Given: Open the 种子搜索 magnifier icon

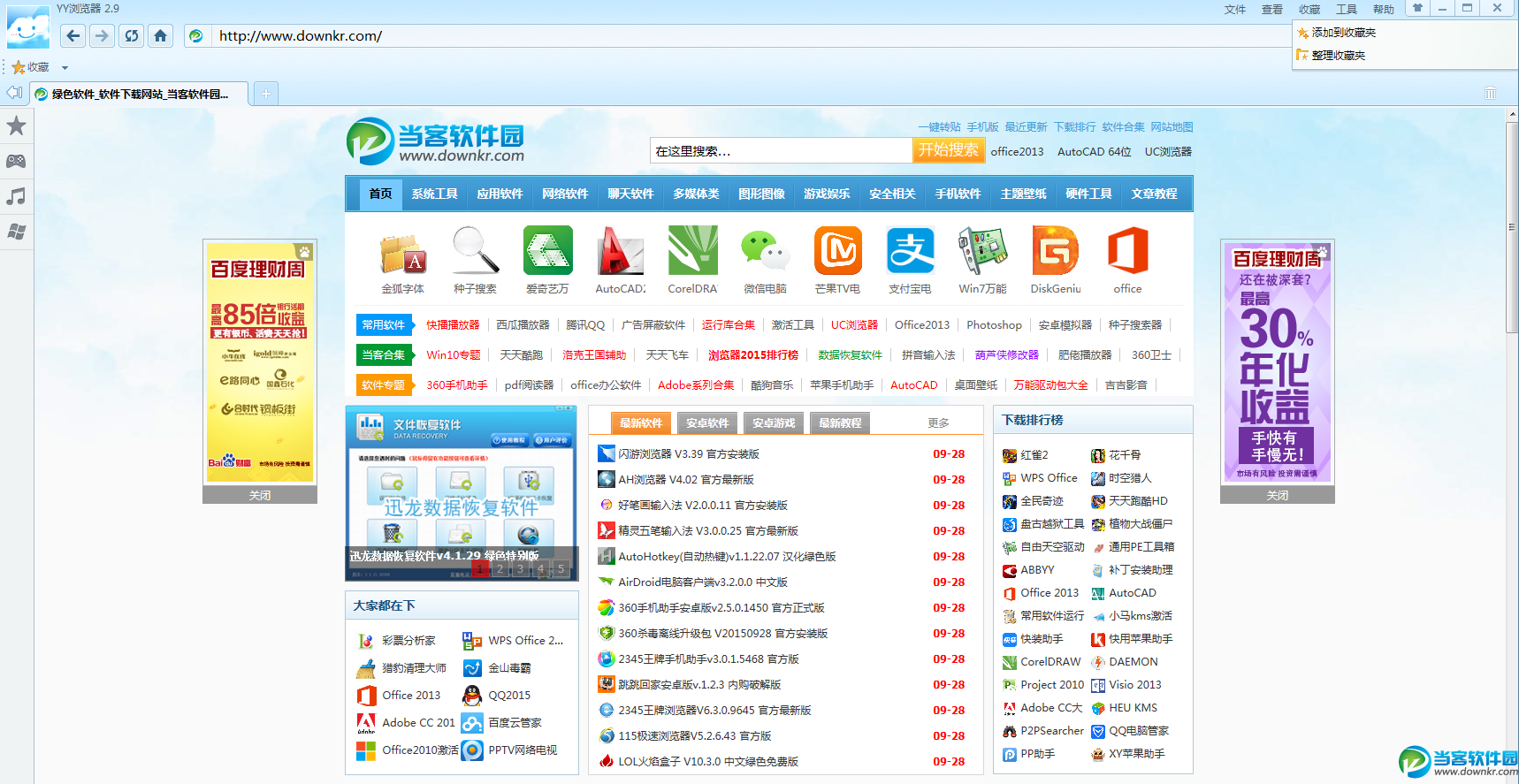Looking at the screenshot, I should pyautogui.click(x=476, y=251).
